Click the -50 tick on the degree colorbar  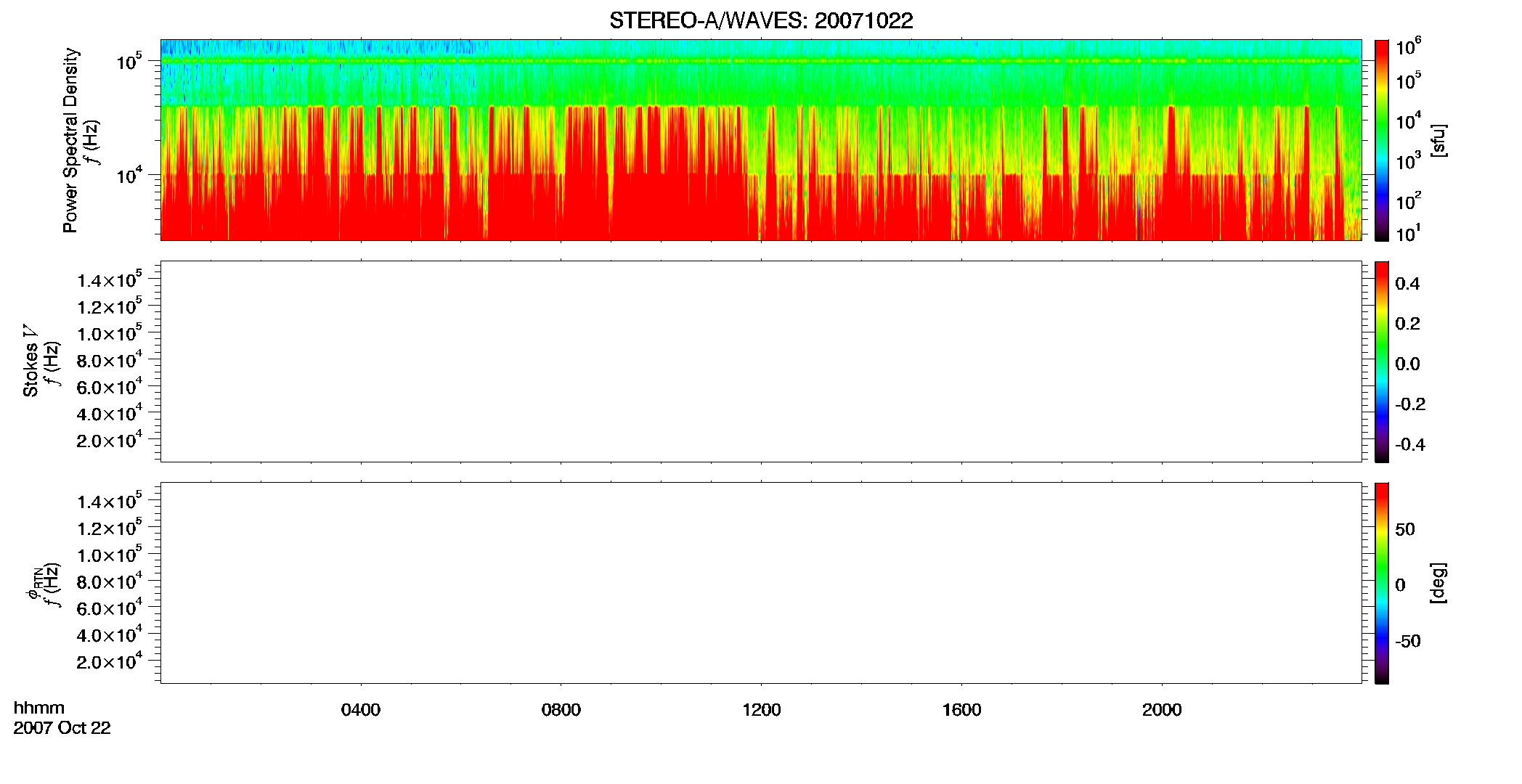[1408, 641]
